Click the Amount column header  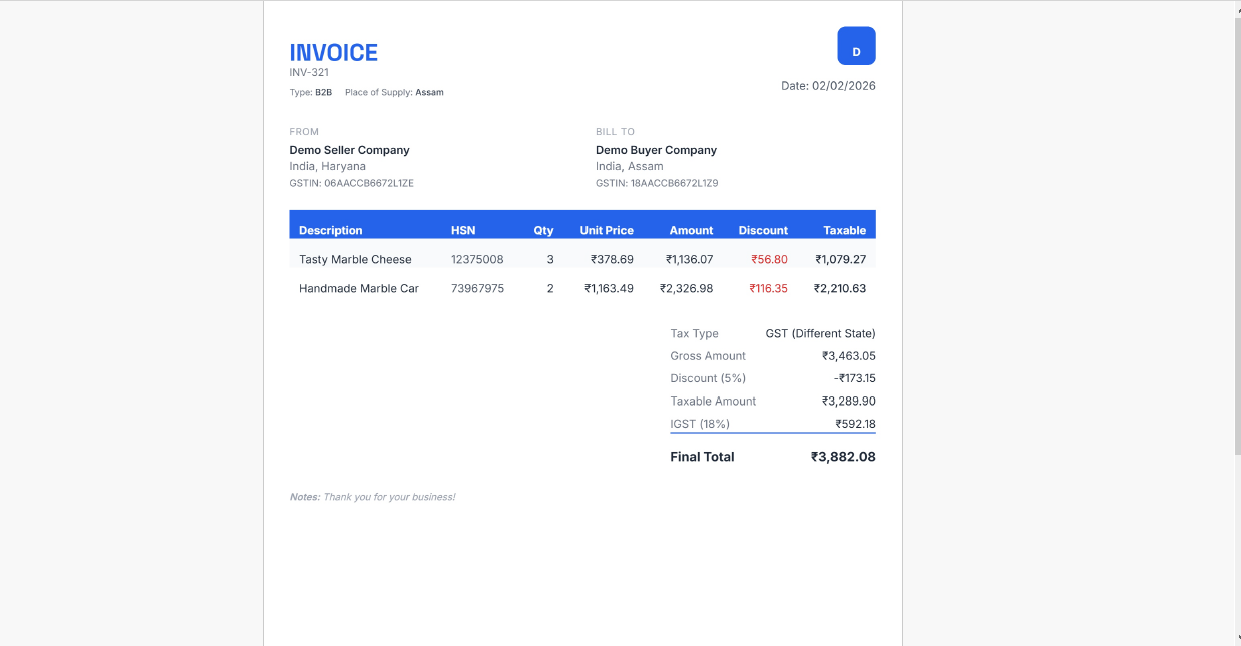tap(691, 230)
